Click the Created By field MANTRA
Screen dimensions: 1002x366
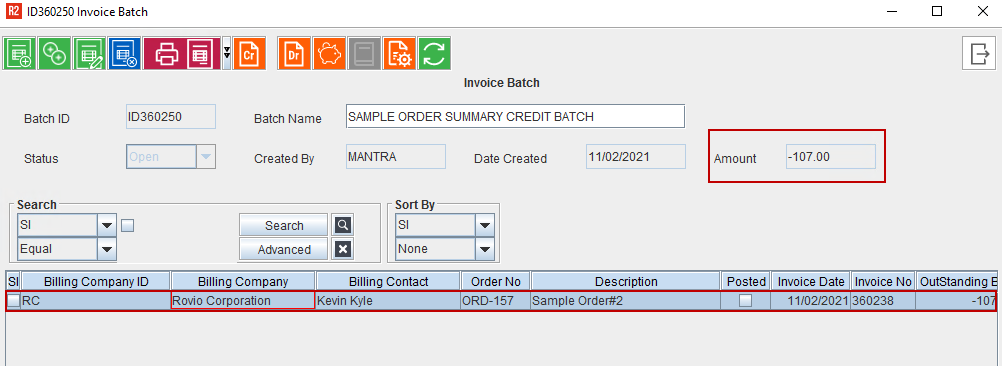(x=396, y=156)
